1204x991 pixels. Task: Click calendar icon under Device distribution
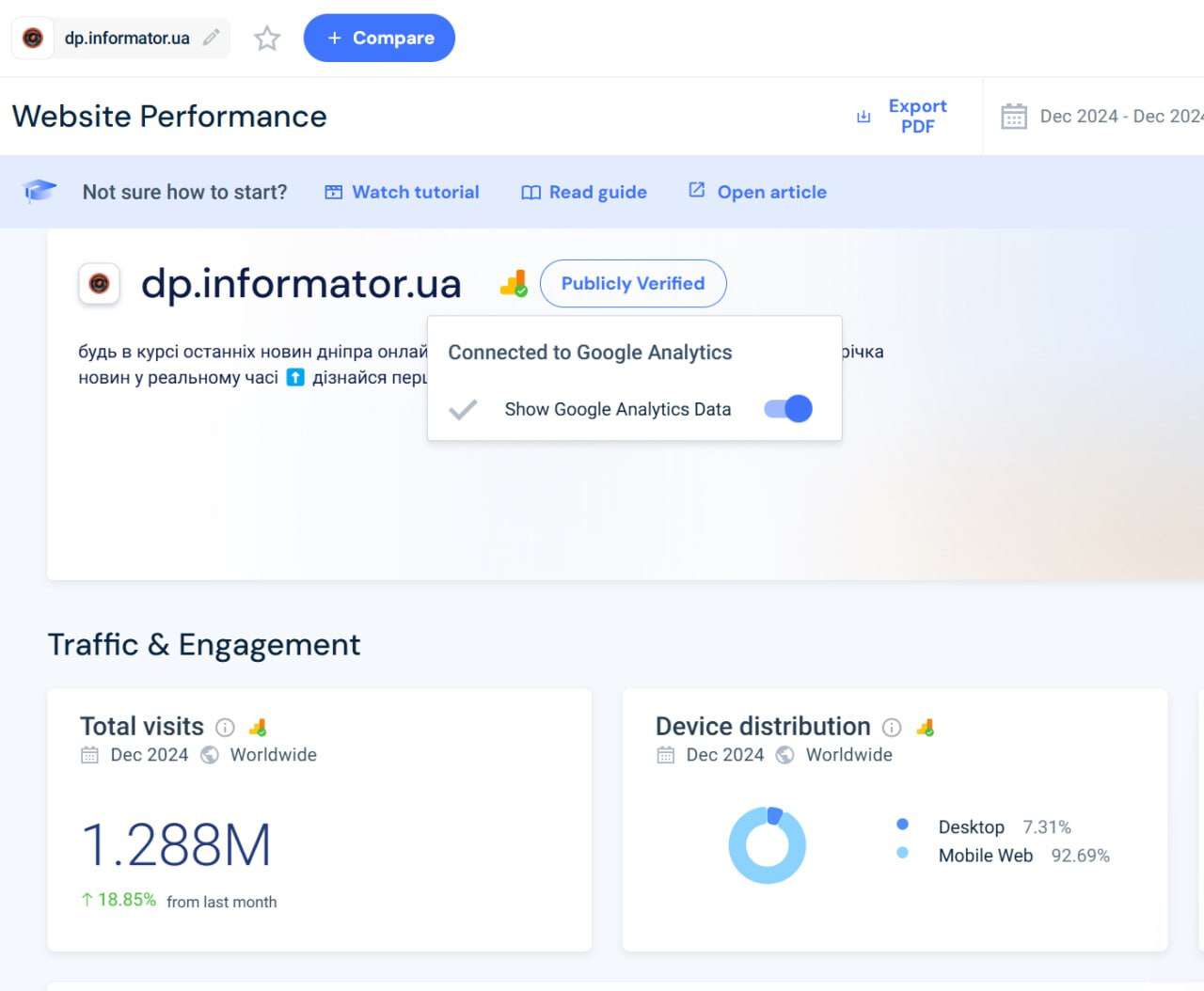(x=665, y=755)
